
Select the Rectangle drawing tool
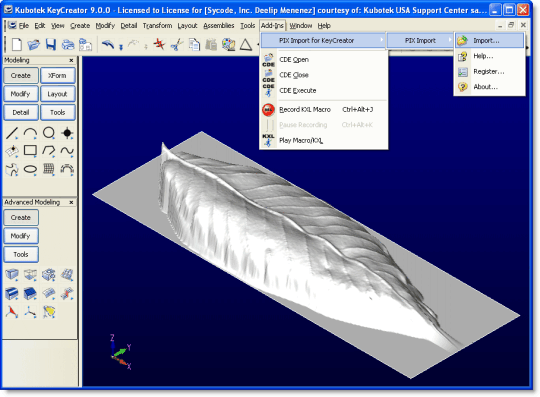pyautogui.click(x=30, y=150)
